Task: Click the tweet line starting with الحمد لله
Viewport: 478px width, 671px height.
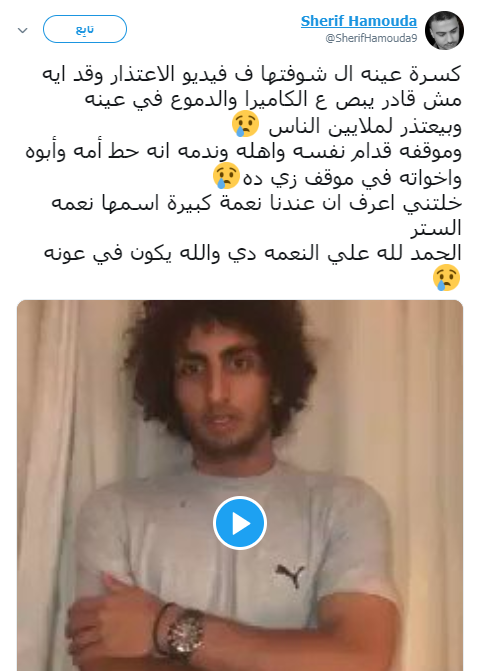Action: (x=252, y=254)
